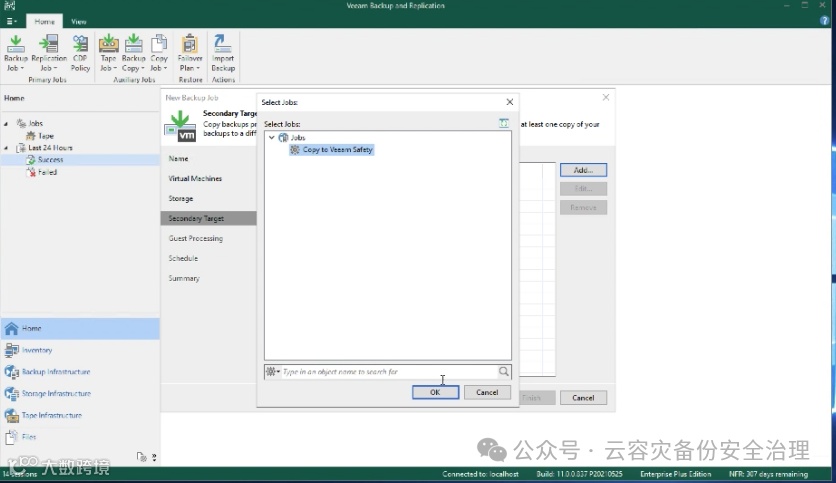Viewport: 836px width, 483px height.
Task: Click the help question mark icon
Action: pos(825,21)
